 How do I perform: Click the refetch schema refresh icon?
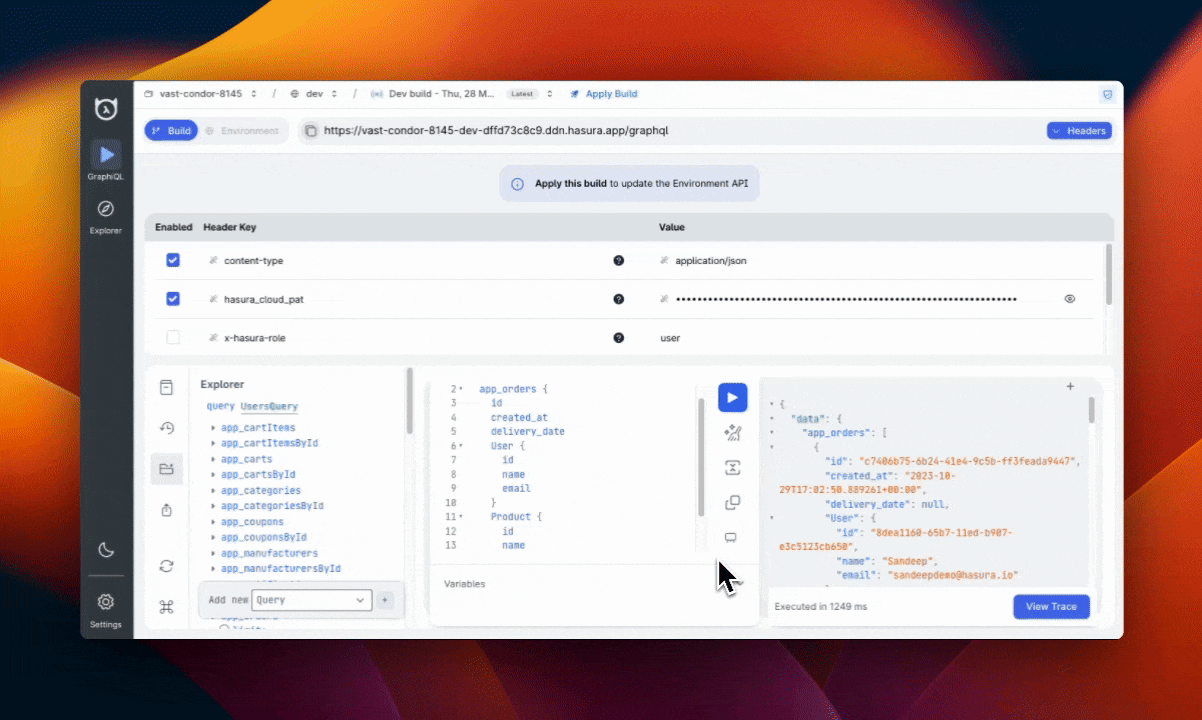click(167, 566)
